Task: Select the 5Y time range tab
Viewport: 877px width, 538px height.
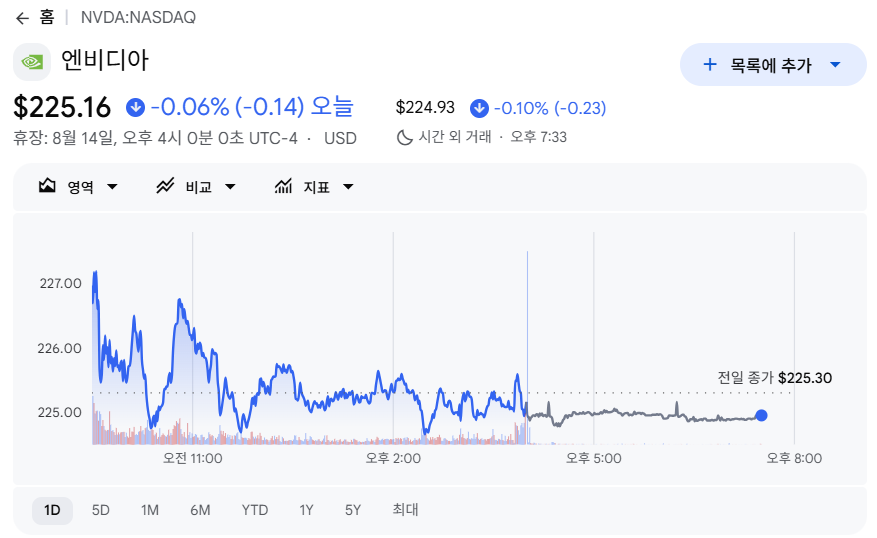Action: [x=353, y=510]
